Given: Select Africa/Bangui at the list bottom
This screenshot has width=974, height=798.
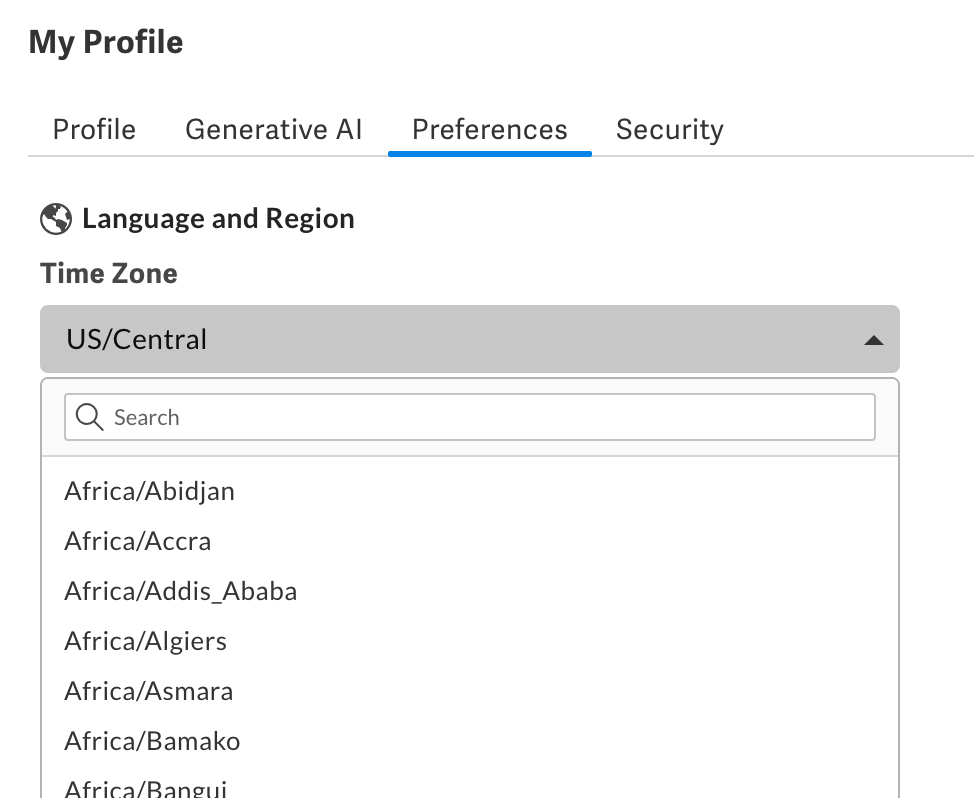Looking at the screenshot, I should click(x=144, y=788).
